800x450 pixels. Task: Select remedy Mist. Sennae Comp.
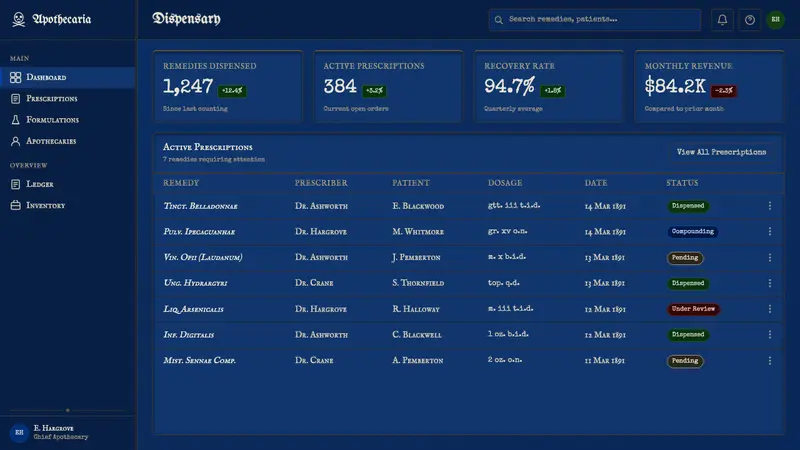click(199, 360)
